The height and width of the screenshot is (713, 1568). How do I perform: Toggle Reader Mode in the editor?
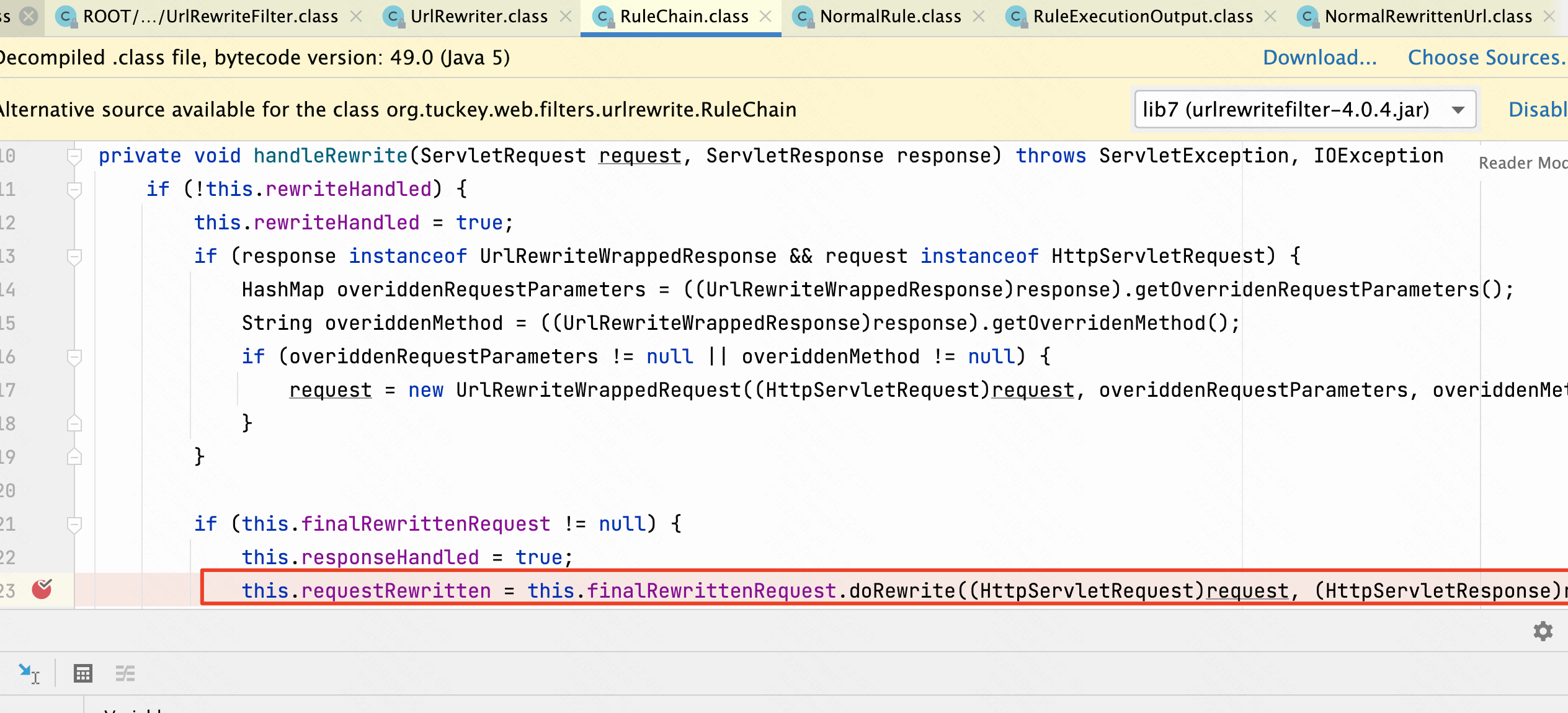[1523, 163]
